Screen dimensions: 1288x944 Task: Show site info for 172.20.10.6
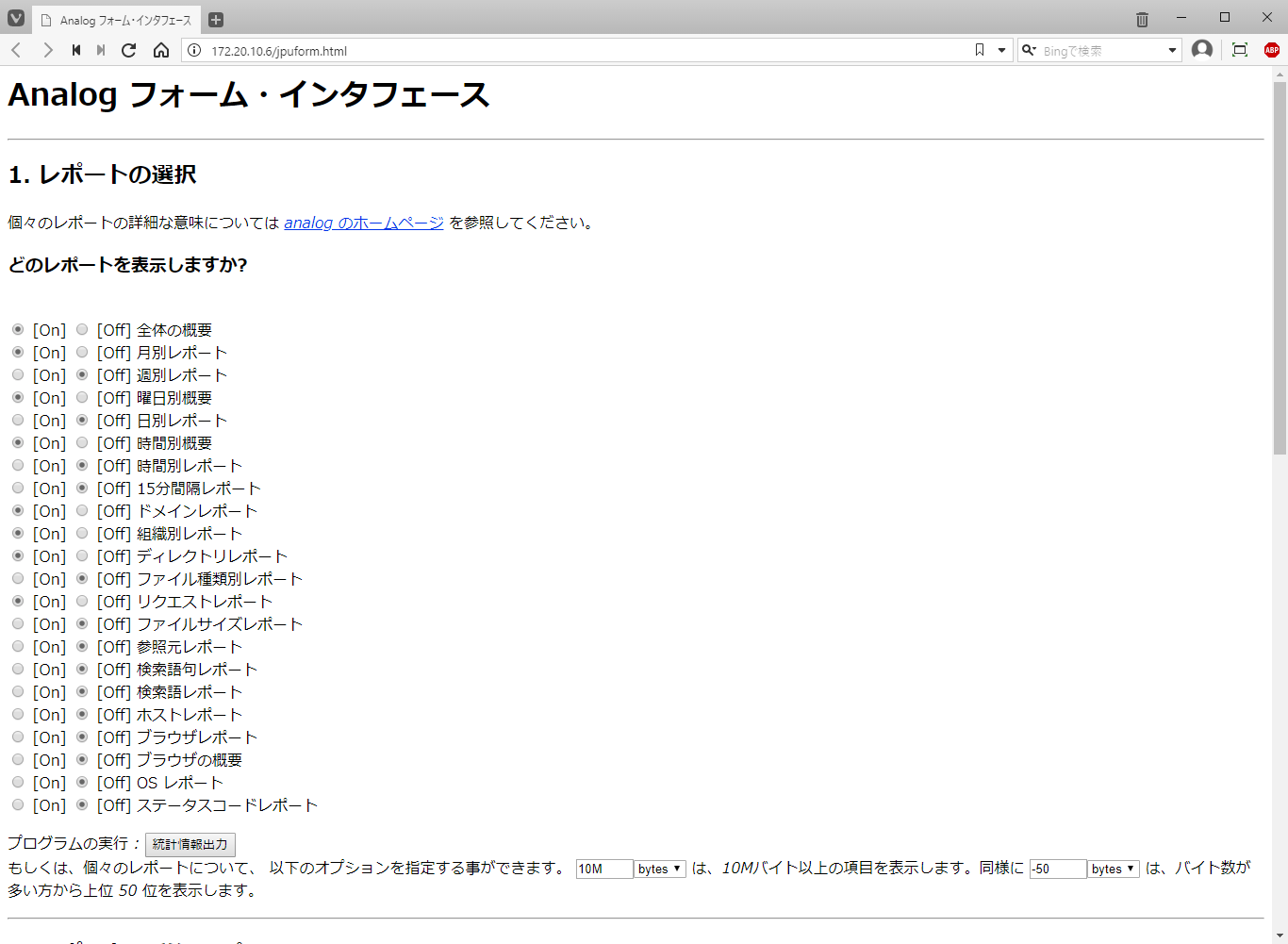click(194, 50)
